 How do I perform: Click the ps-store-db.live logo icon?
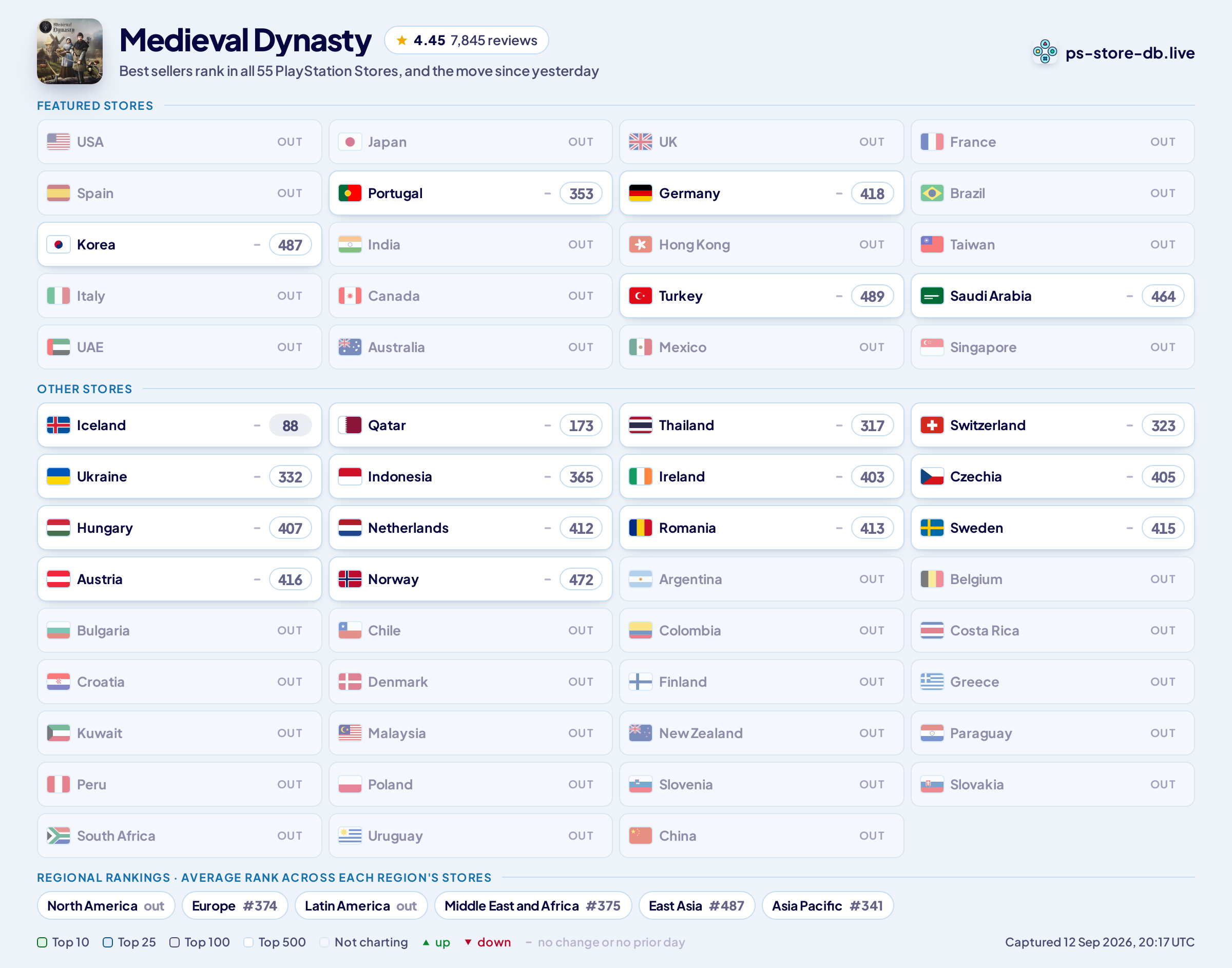(x=1045, y=52)
